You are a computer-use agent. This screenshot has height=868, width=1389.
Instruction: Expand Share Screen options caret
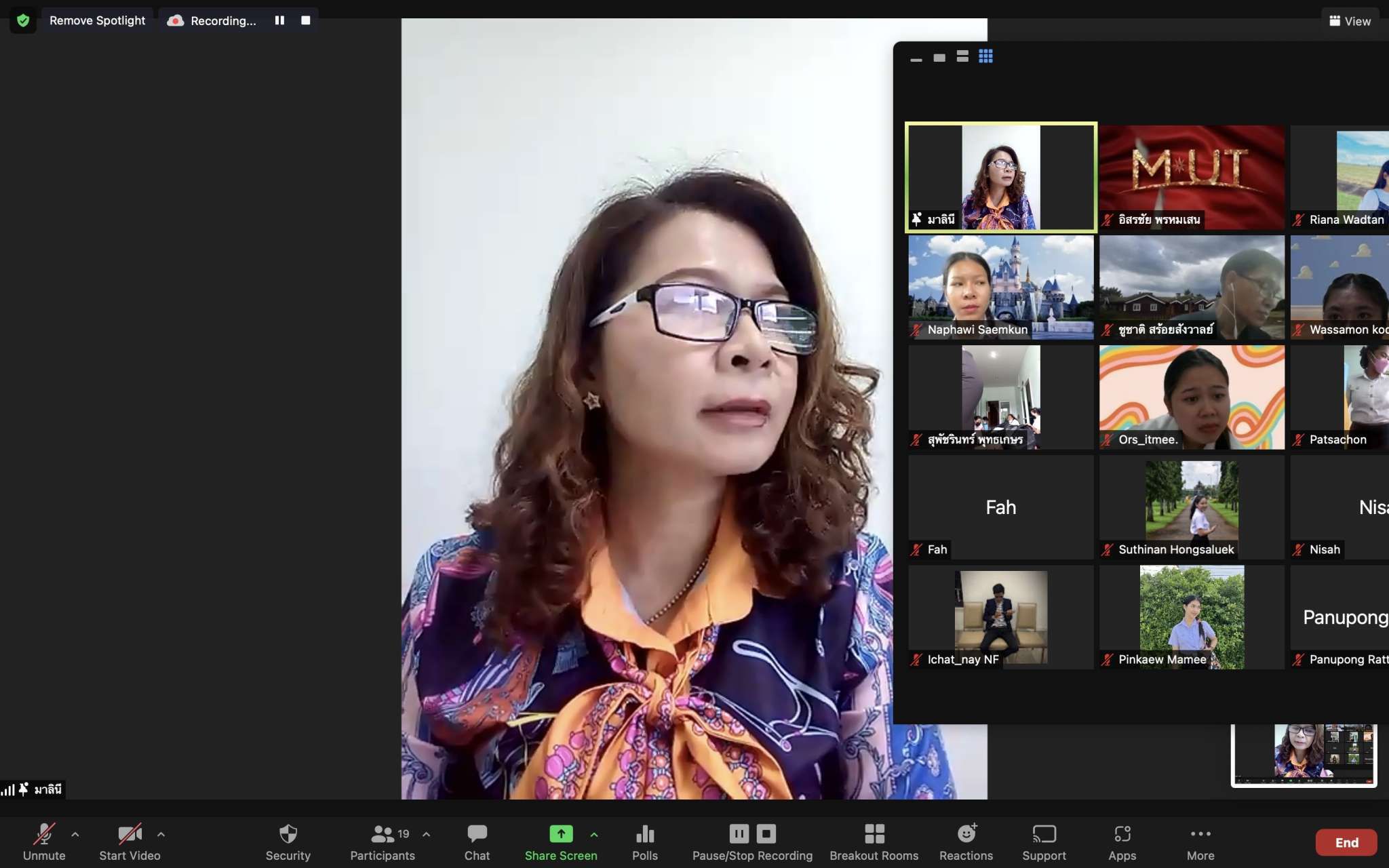pyautogui.click(x=594, y=834)
